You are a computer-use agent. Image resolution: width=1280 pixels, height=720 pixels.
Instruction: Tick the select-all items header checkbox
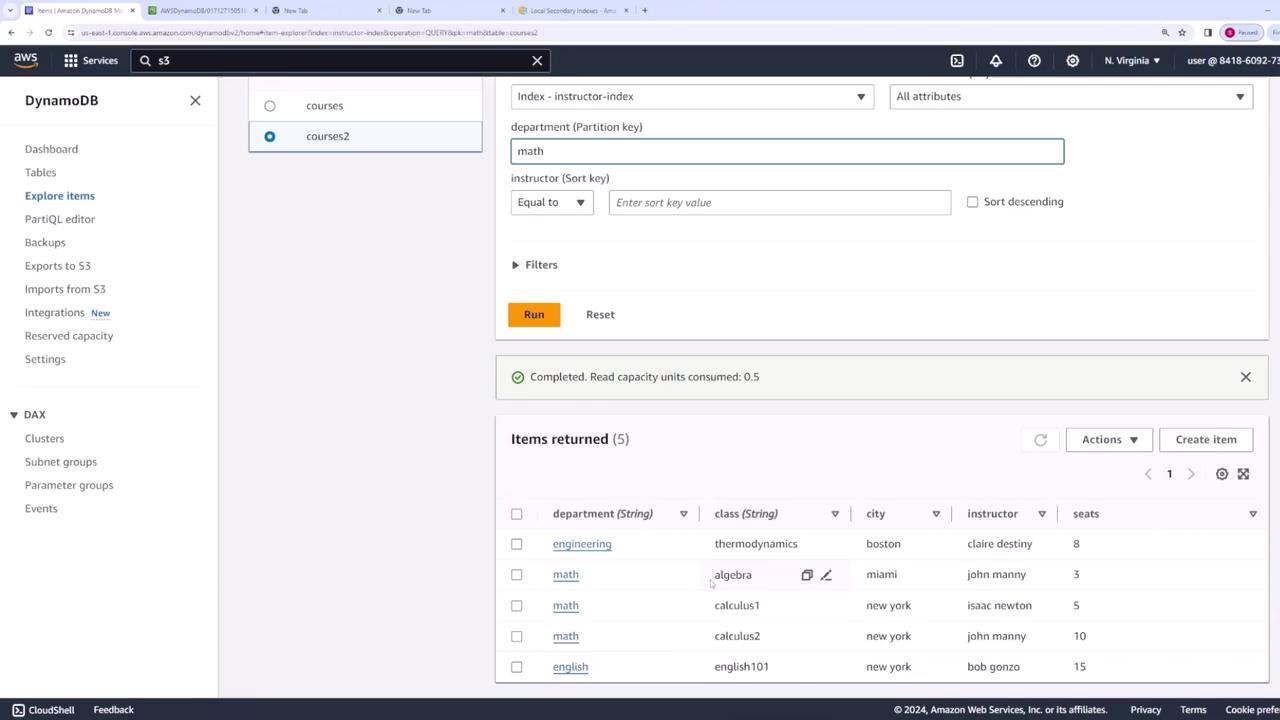[x=517, y=514]
